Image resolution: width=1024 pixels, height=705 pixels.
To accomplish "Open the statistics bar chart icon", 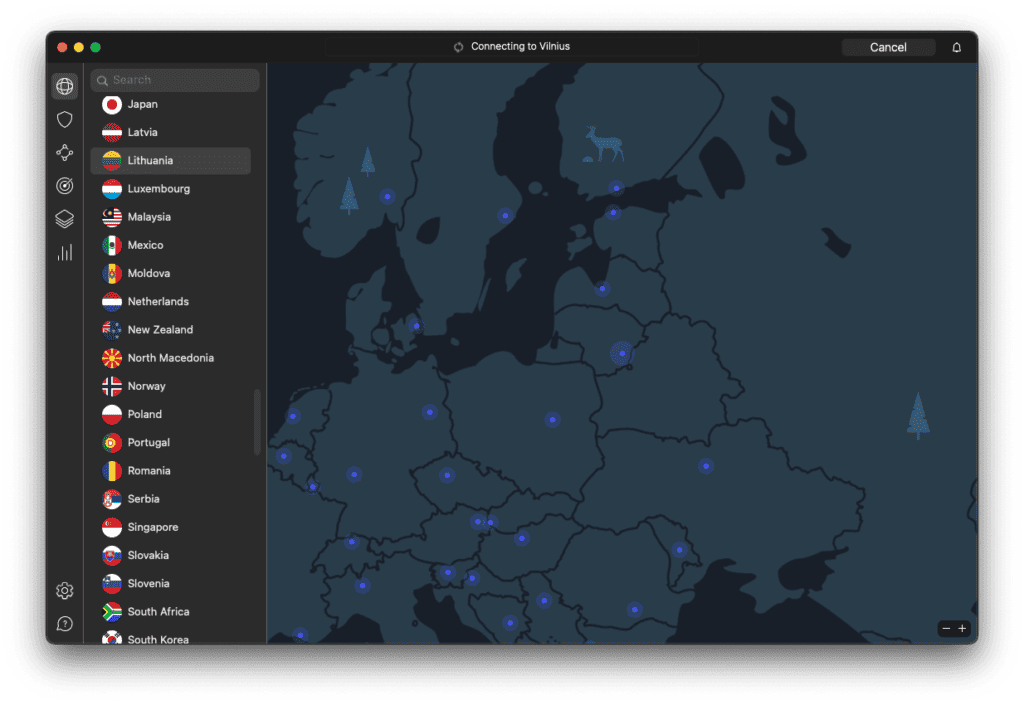I will (65, 253).
